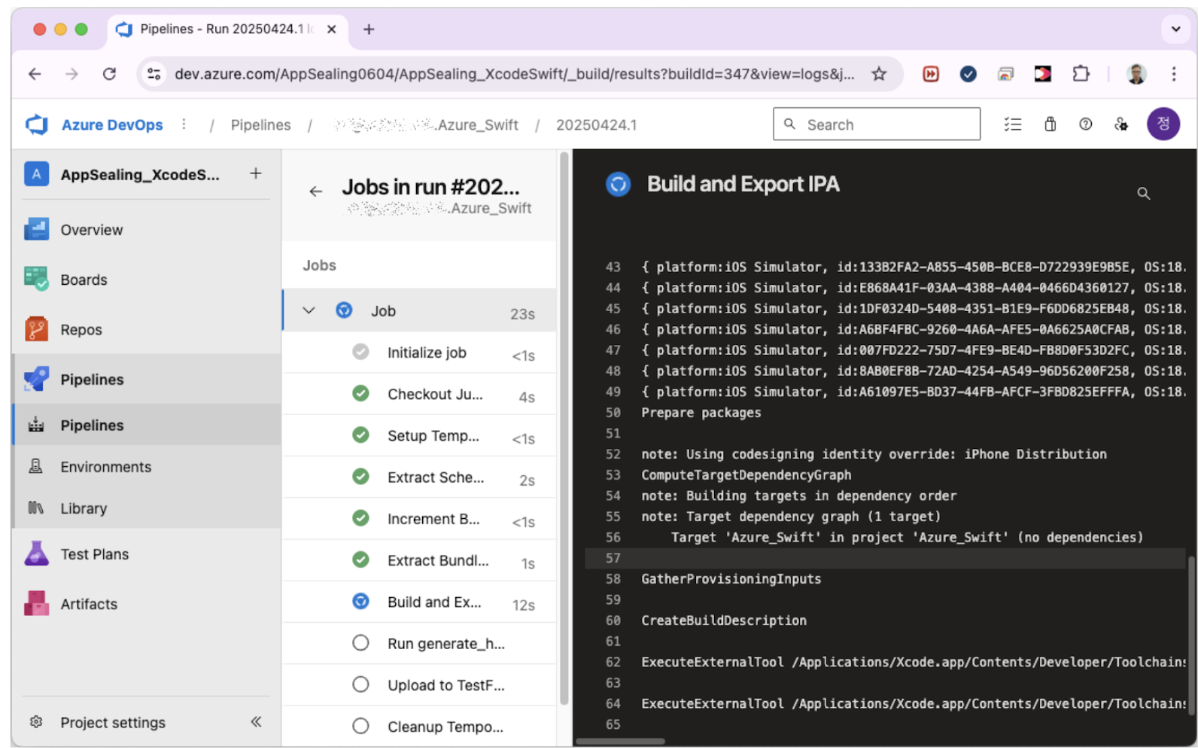This screenshot has height=748, width=1198.
Task: Click the Azure DevOps logo
Action: click(x=38, y=125)
